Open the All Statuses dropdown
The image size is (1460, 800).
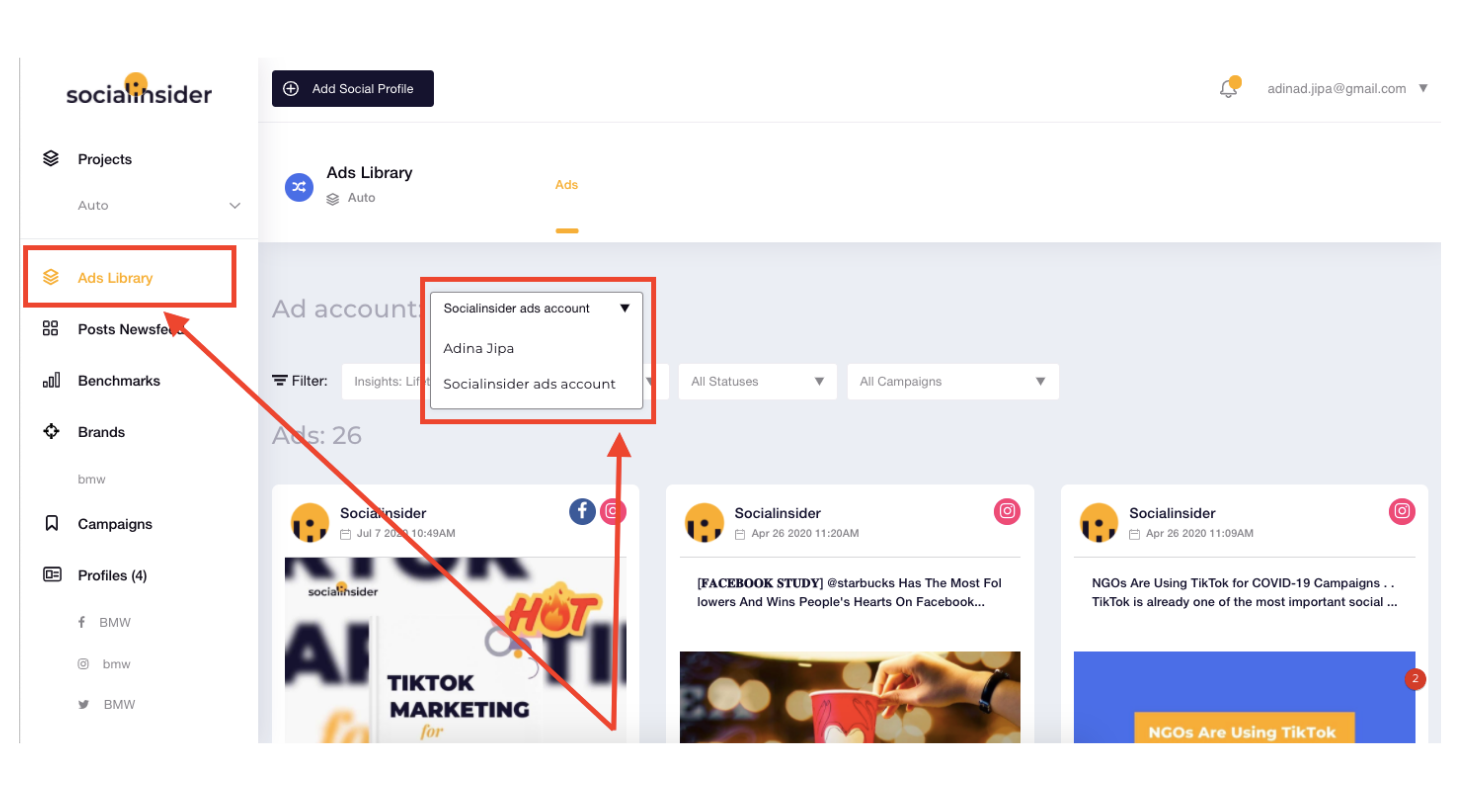756,381
